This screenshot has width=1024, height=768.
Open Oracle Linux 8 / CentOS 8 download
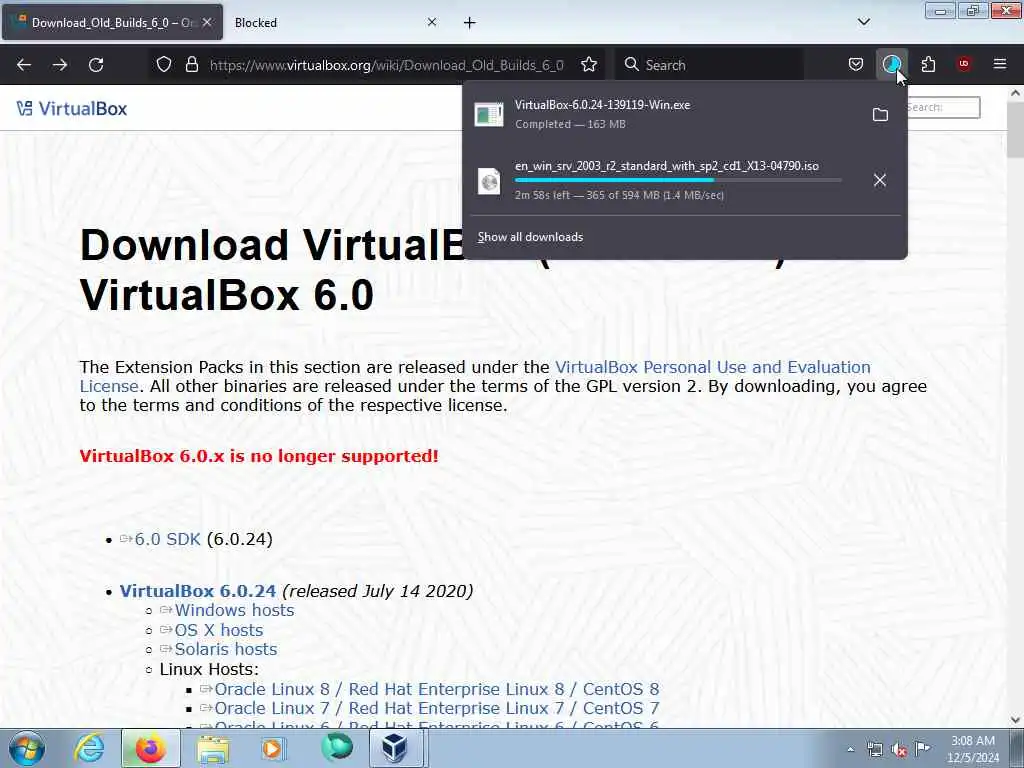[436, 690]
